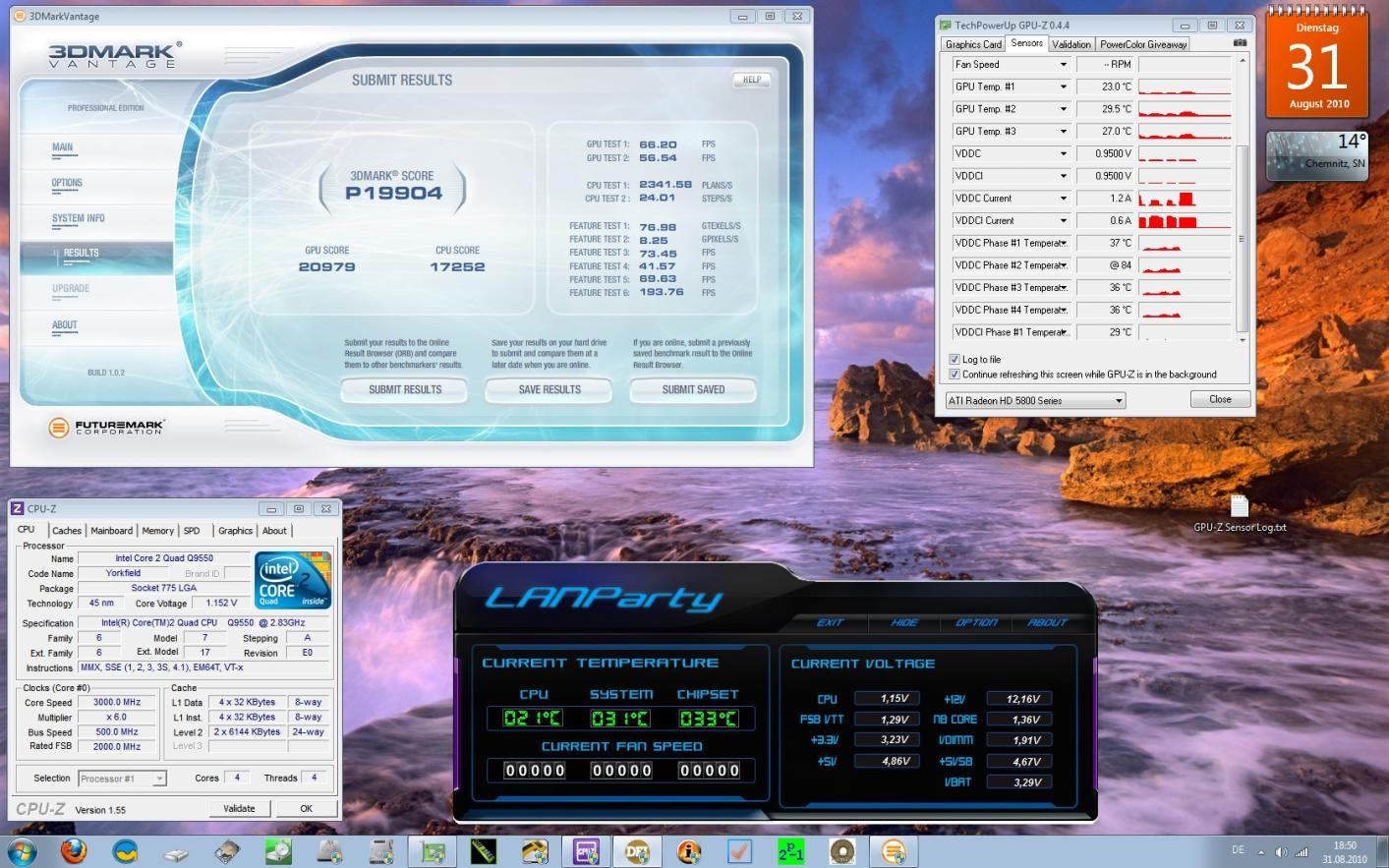Open CPU-Z Processor #1 selection dropdown
Image resolution: width=1389 pixels, height=868 pixels.
pyautogui.click(x=122, y=779)
